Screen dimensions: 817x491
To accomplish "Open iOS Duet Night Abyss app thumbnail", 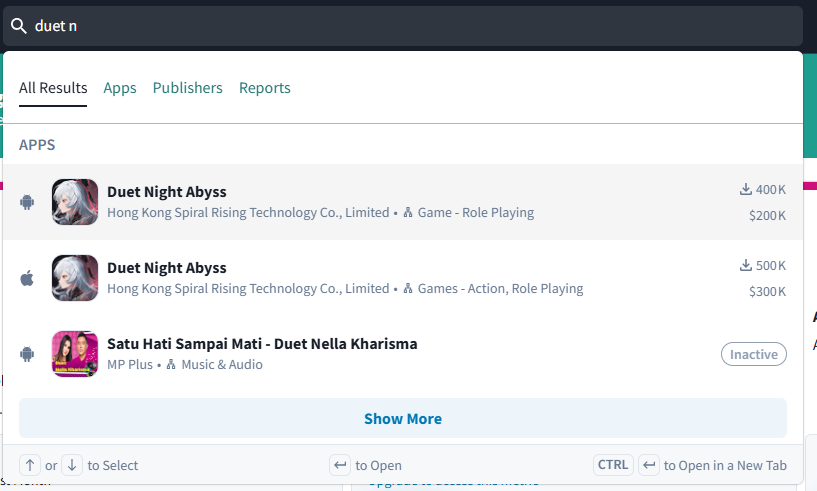I will tap(75, 278).
